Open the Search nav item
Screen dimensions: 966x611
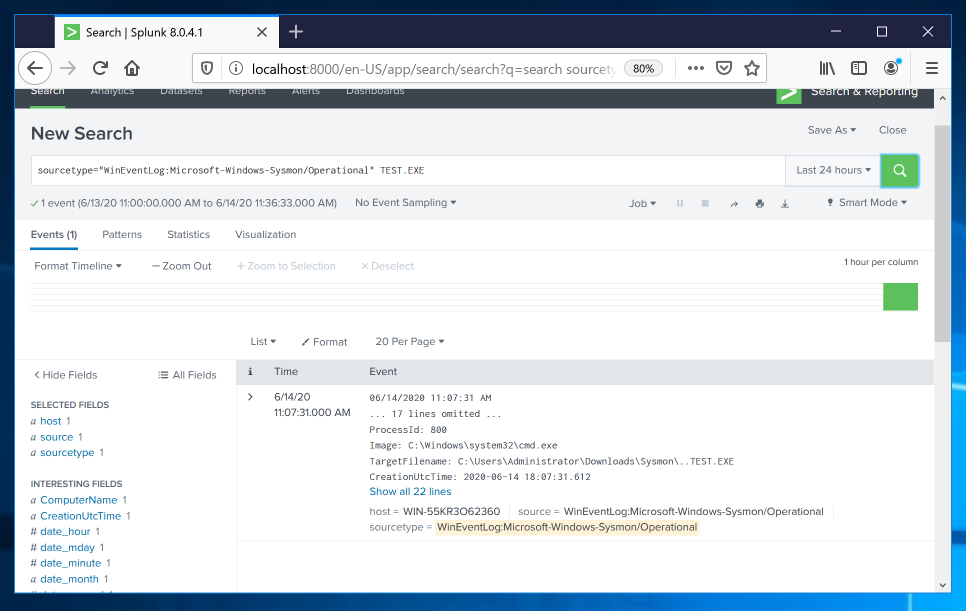47,92
